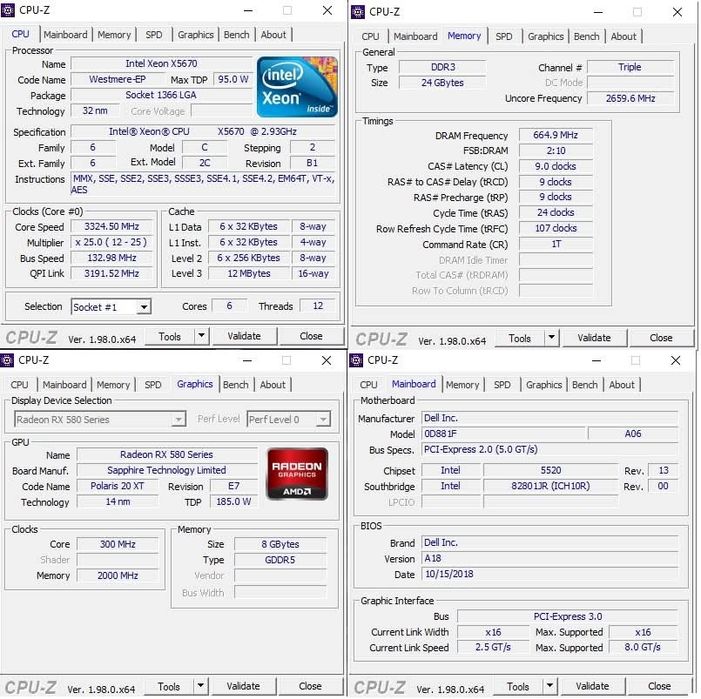The width and height of the screenshot is (701, 699).
Task: Click the GPU Code Name 'Polaris 20 XT'
Action: (x=118, y=486)
